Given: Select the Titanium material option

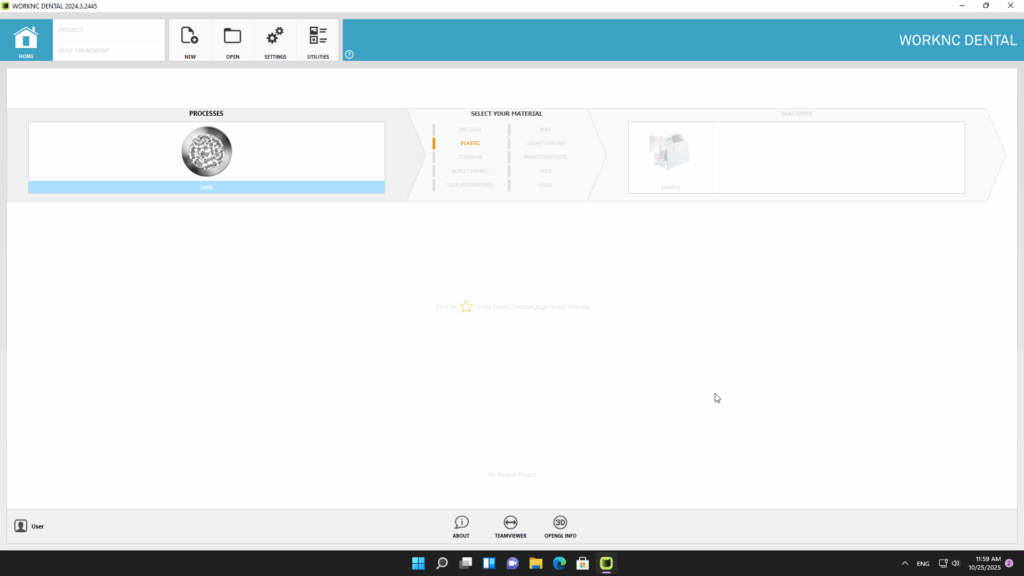Looking at the screenshot, I should tap(470, 157).
